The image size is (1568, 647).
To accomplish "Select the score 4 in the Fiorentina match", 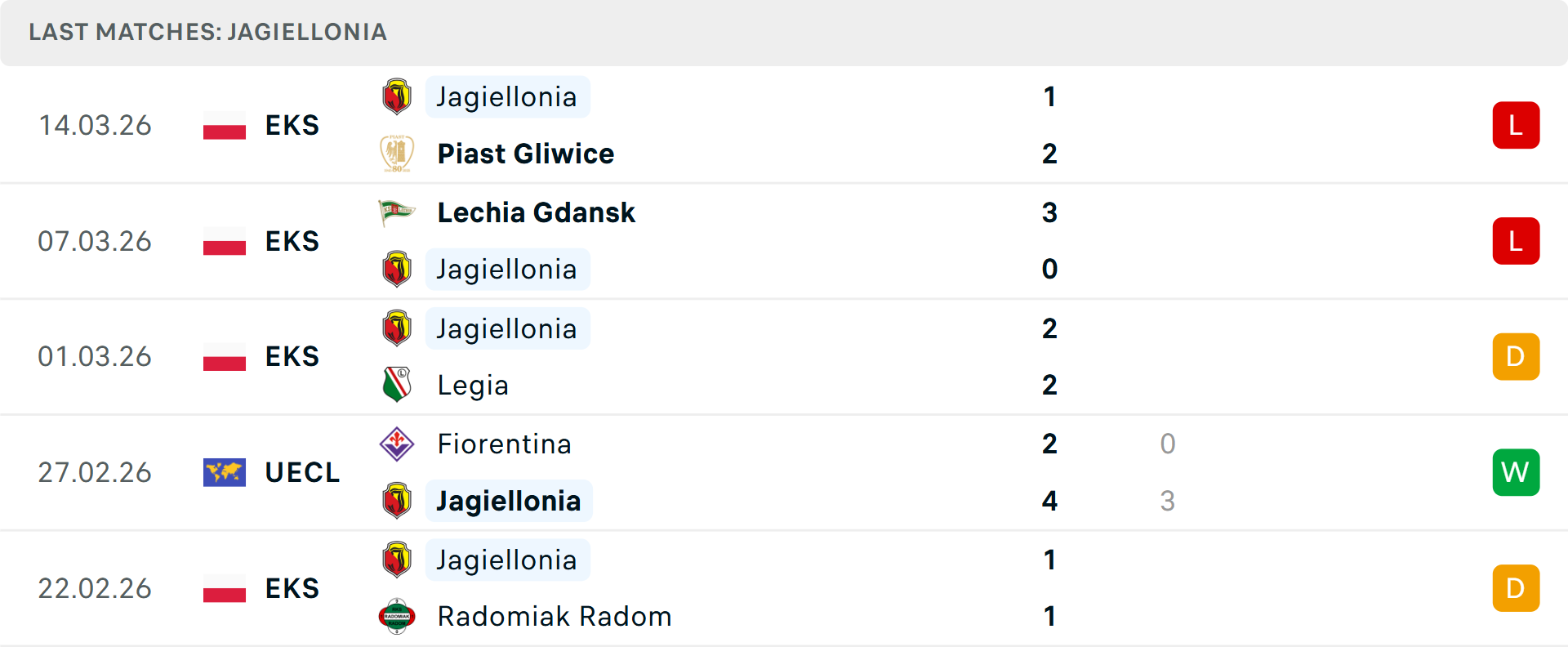I will (1049, 501).
